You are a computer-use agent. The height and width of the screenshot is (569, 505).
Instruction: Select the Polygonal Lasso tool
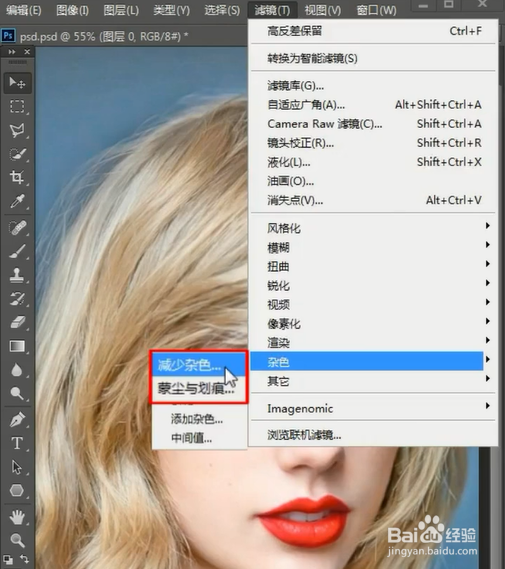pyautogui.click(x=17, y=130)
